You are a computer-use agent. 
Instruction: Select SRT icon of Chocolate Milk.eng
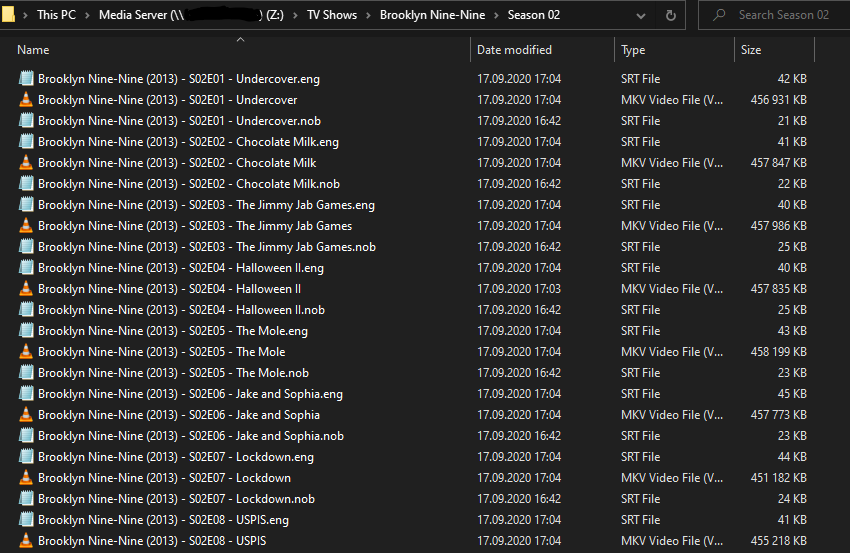pyautogui.click(x=25, y=142)
